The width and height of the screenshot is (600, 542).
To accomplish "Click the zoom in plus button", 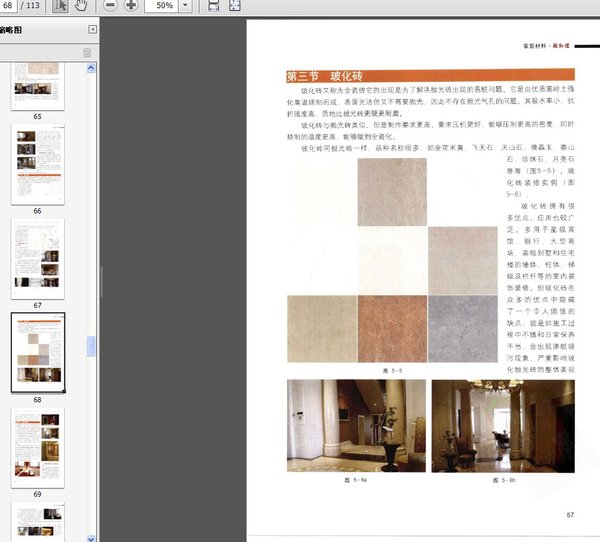I will pyautogui.click(x=131, y=6).
